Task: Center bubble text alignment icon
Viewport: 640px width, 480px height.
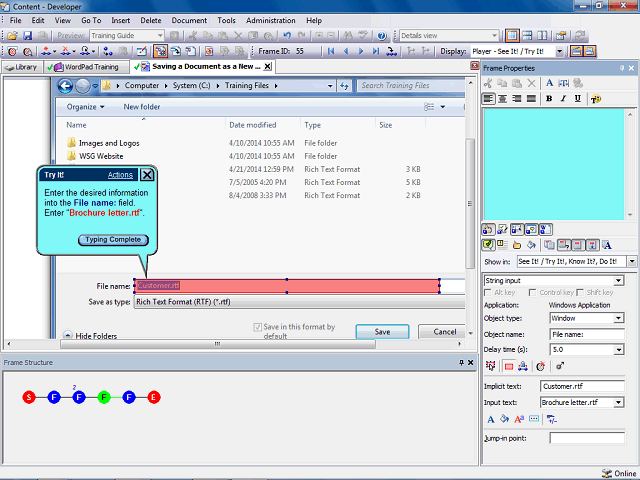Action: click(502, 99)
